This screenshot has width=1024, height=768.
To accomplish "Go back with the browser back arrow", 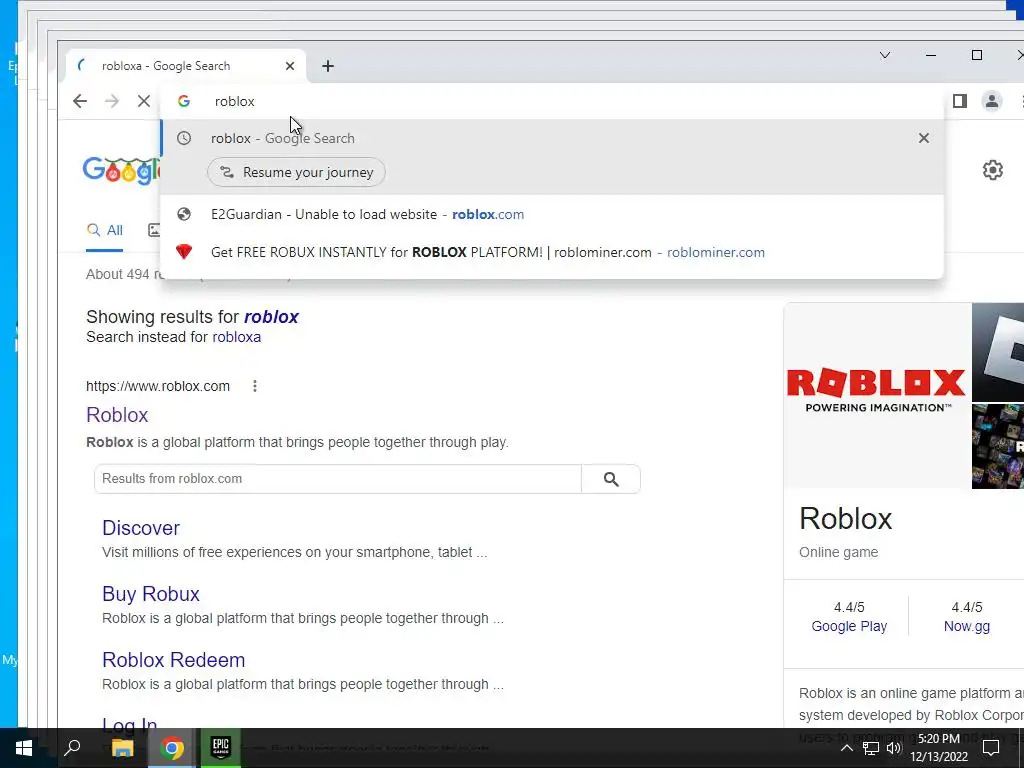I will tap(80, 101).
